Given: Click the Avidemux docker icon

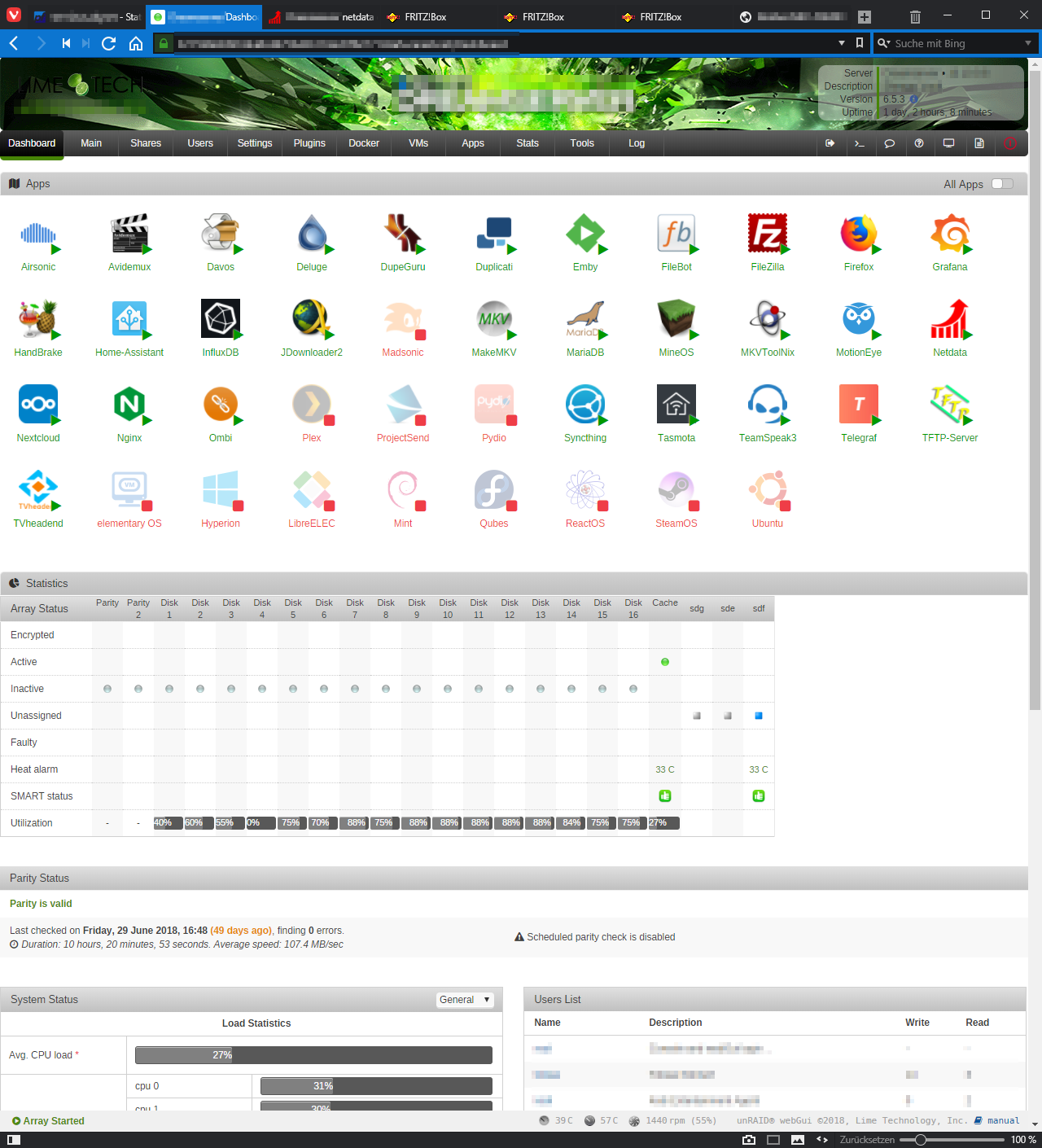Looking at the screenshot, I should tap(129, 234).
